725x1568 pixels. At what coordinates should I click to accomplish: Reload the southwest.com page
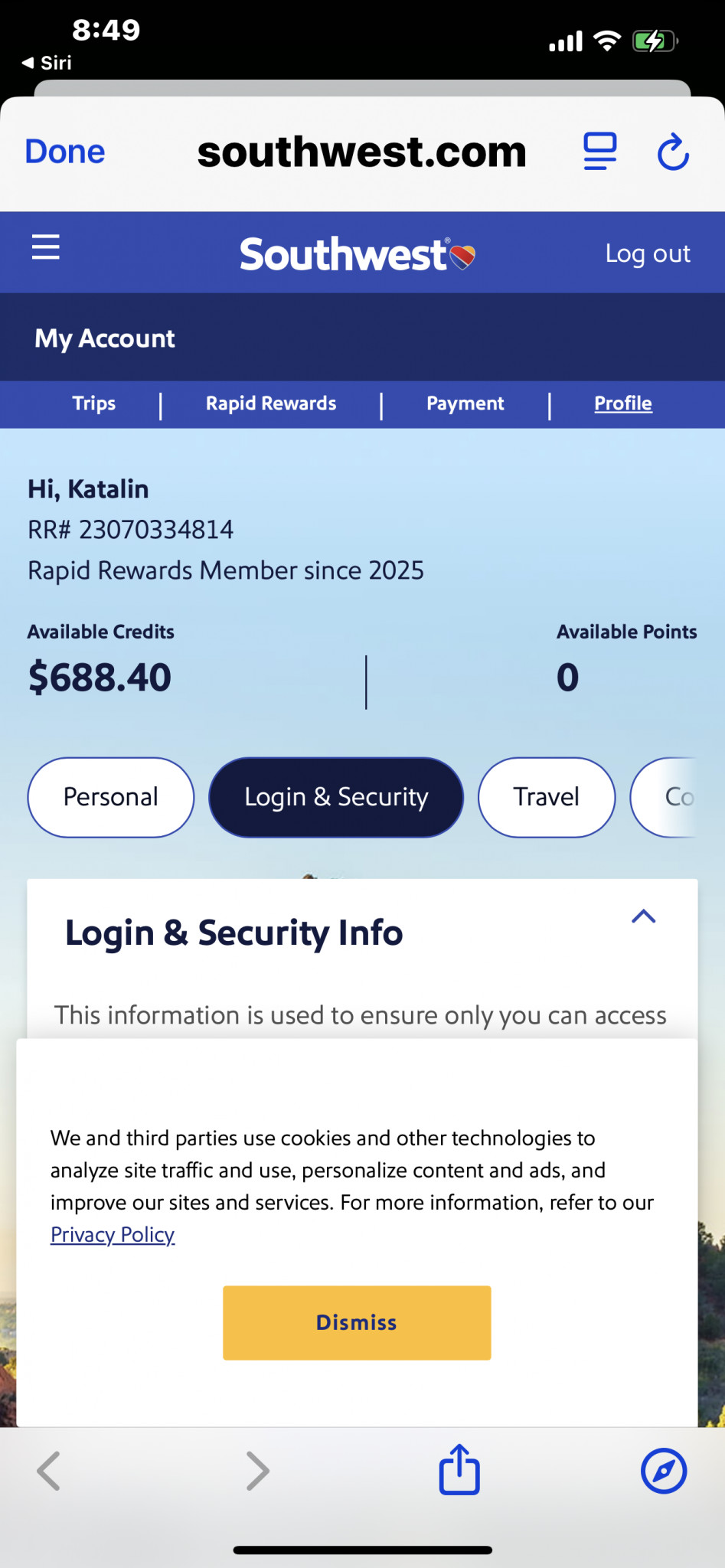(673, 152)
